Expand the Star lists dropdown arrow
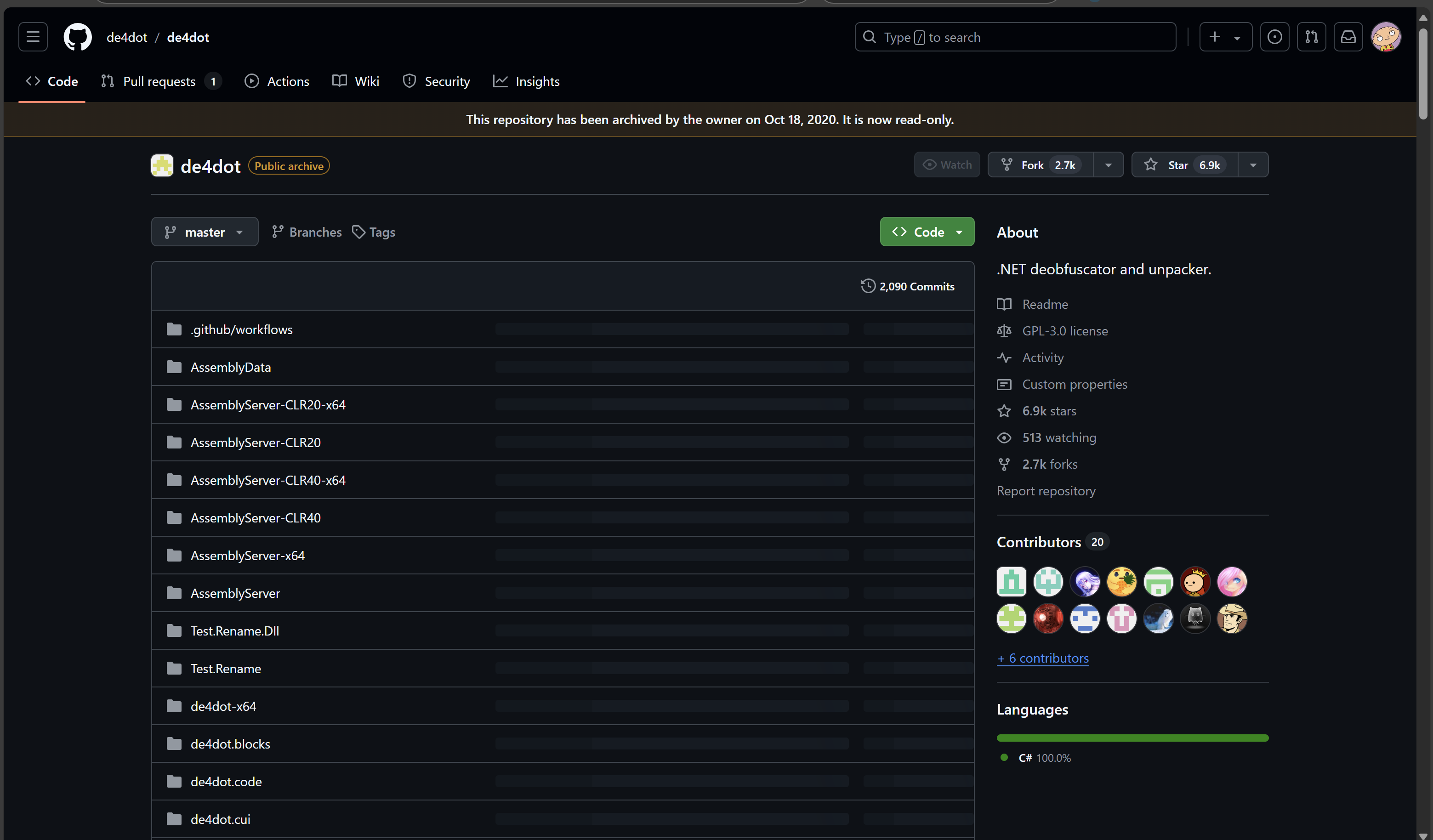1433x840 pixels. coord(1253,165)
